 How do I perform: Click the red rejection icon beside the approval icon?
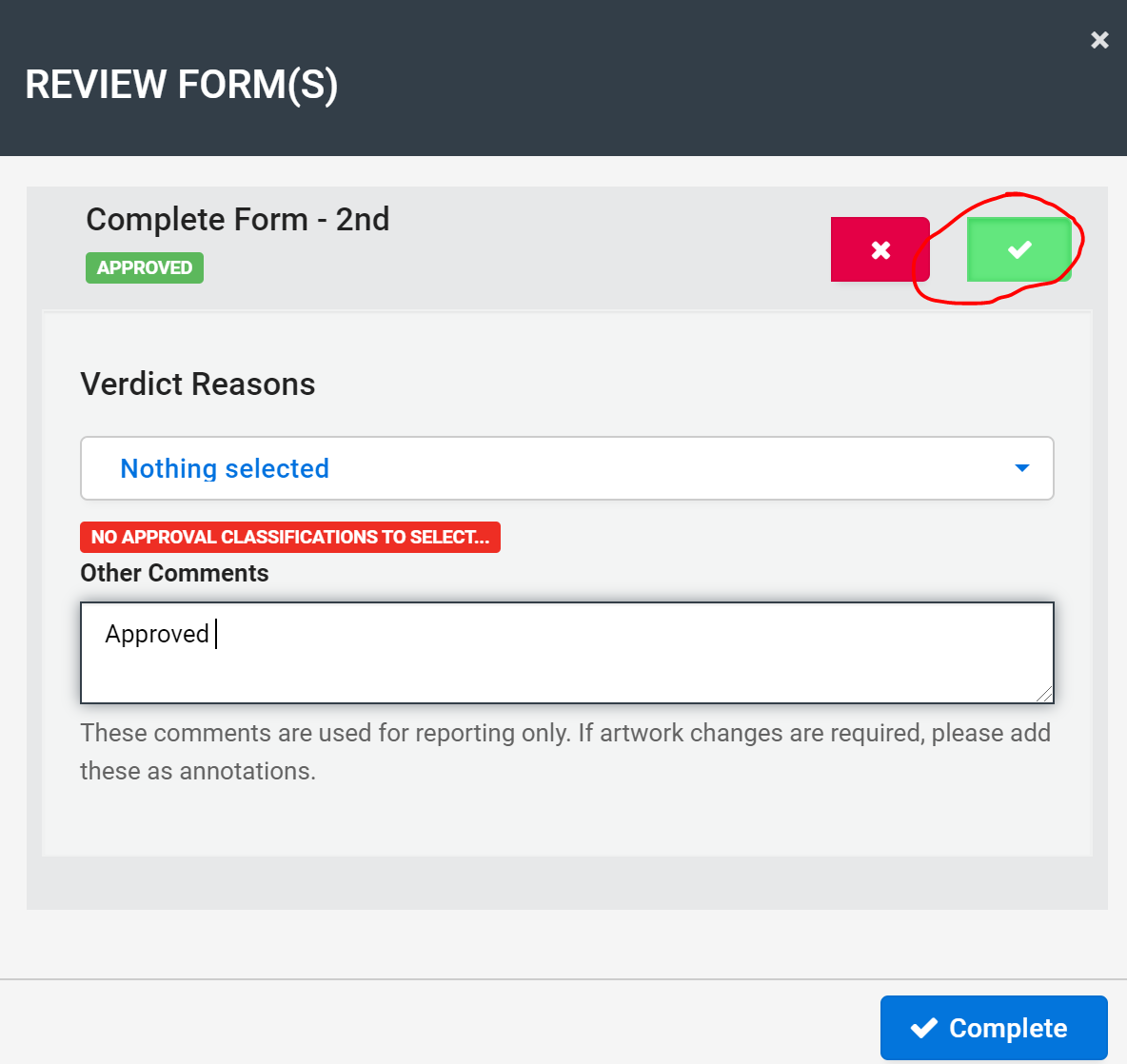coord(880,248)
